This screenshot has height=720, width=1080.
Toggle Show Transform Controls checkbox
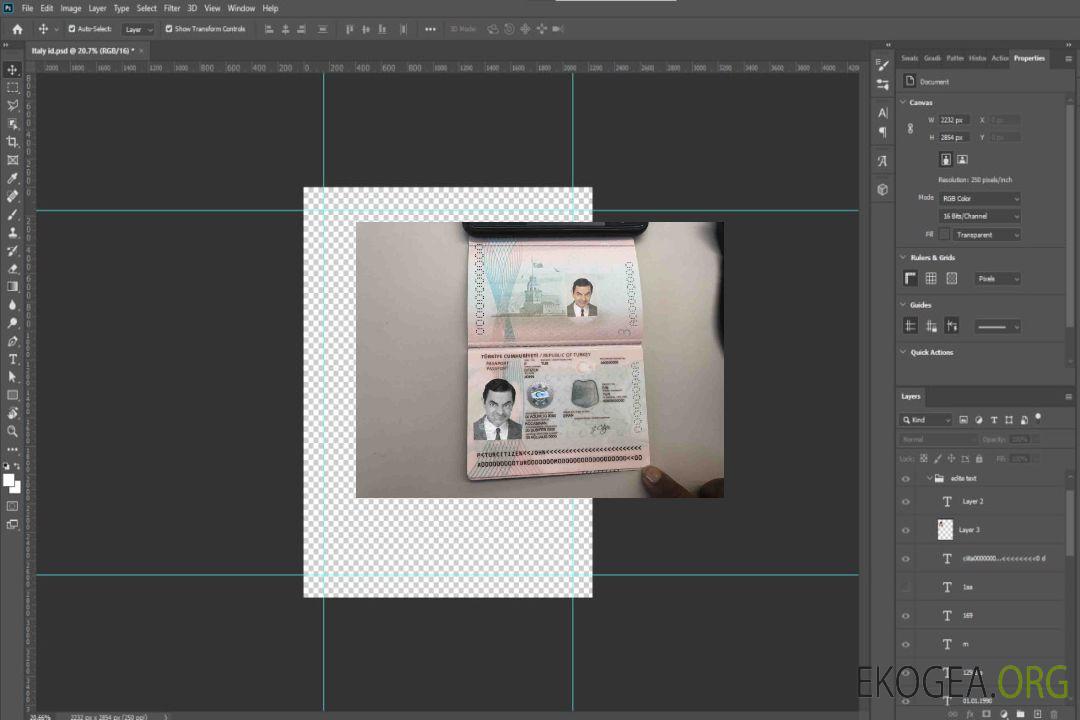tap(169, 29)
